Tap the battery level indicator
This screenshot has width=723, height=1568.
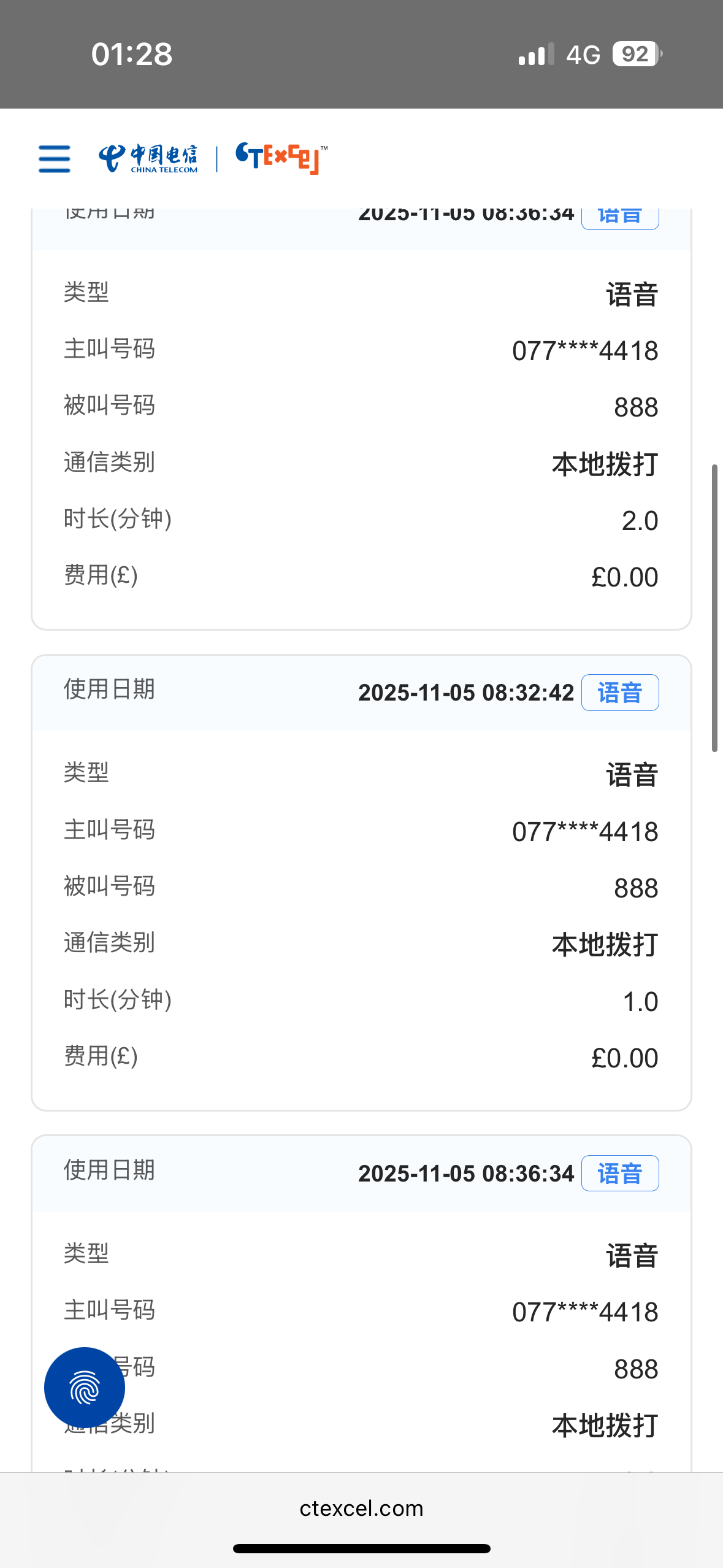(x=637, y=54)
